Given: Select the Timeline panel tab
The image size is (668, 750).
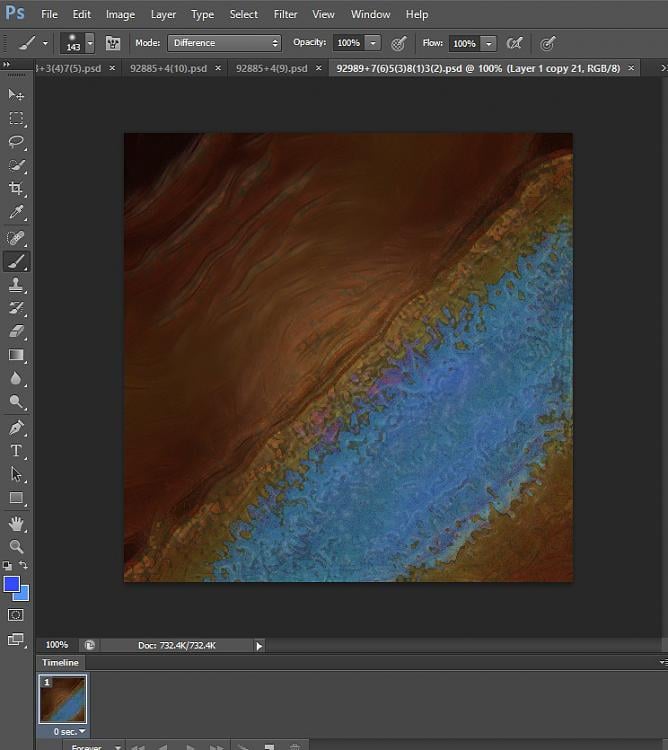Looking at the screenshot, I should 60,662.
